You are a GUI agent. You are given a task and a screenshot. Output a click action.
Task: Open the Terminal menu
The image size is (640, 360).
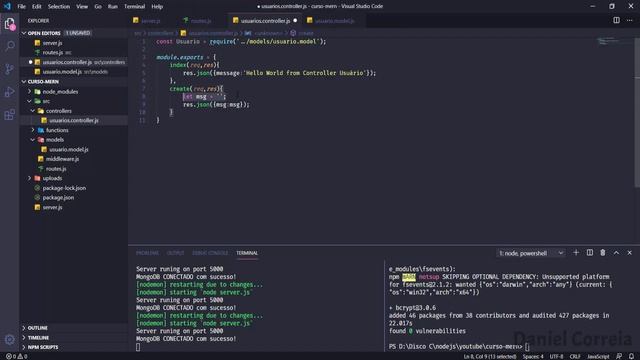135,7
